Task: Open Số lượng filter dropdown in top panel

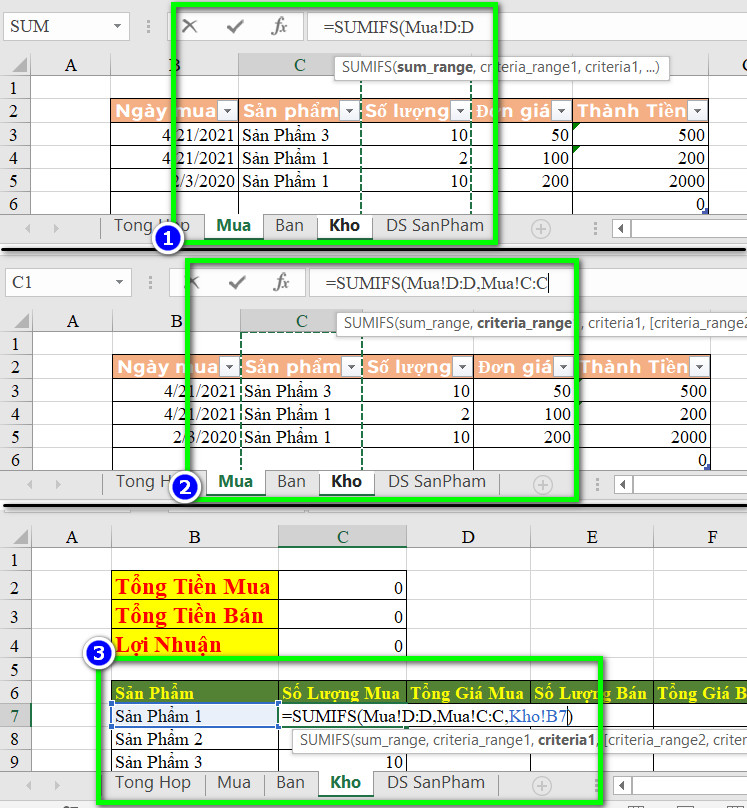Action: click(x=460, y=110)
